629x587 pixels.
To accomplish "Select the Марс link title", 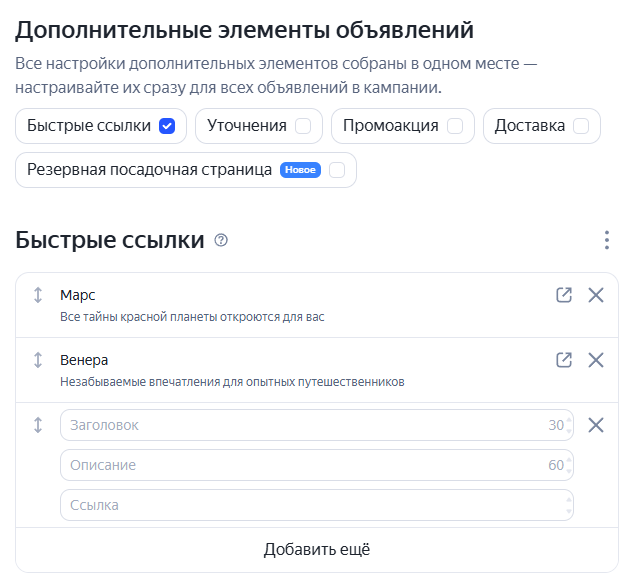I will coord(77,295).
